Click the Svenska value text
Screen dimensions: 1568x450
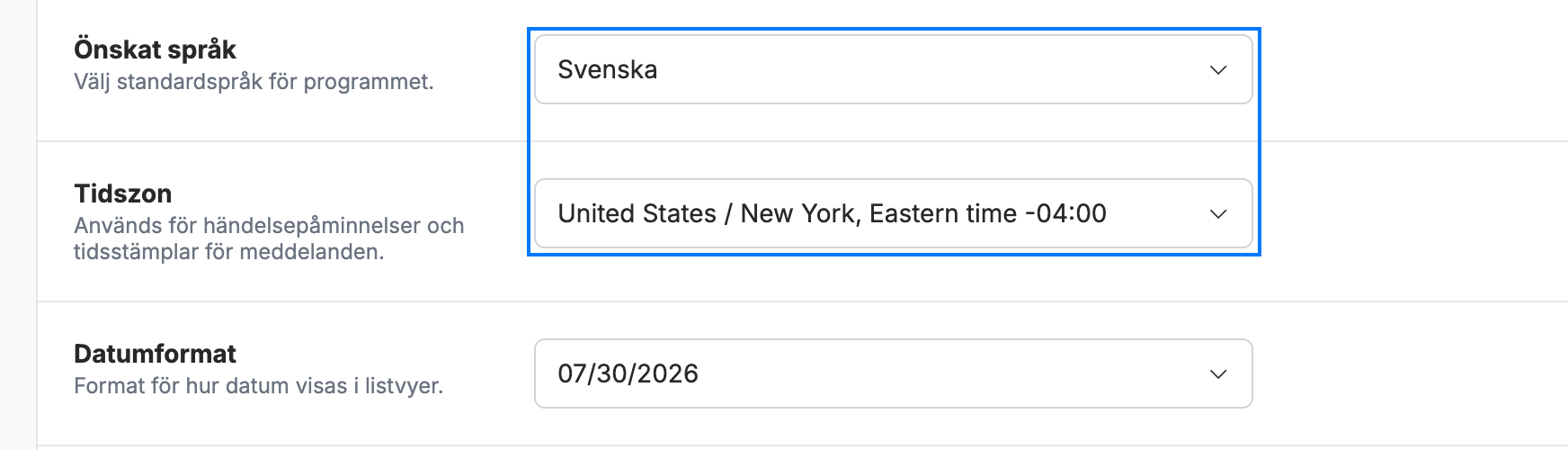pyautogui.click(x=607, y=69)
